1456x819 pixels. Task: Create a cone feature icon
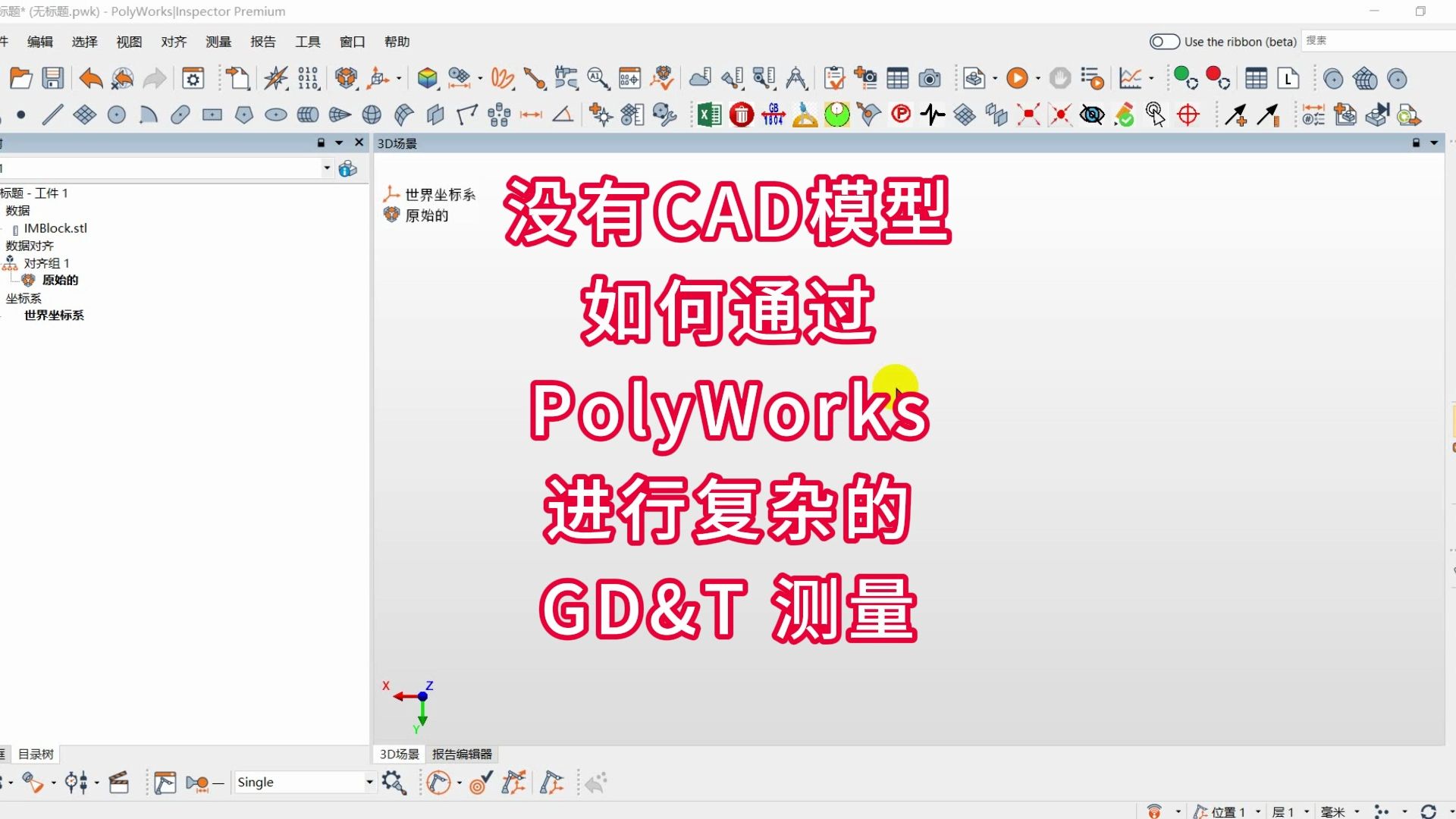(x=340, y=115)
